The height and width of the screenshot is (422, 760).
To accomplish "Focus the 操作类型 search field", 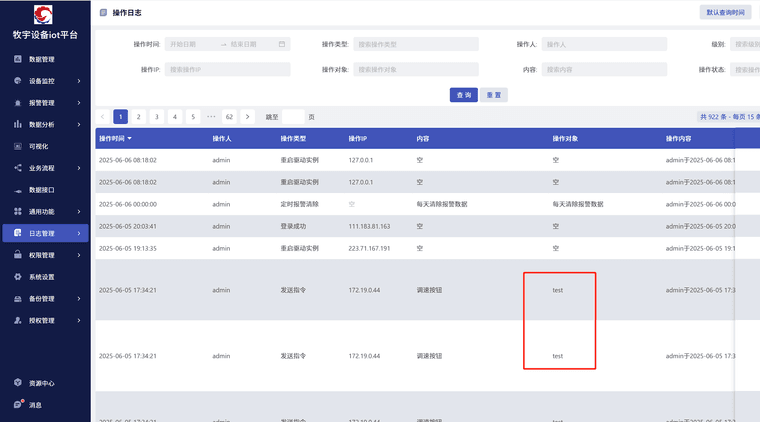I will coord(416,44).
